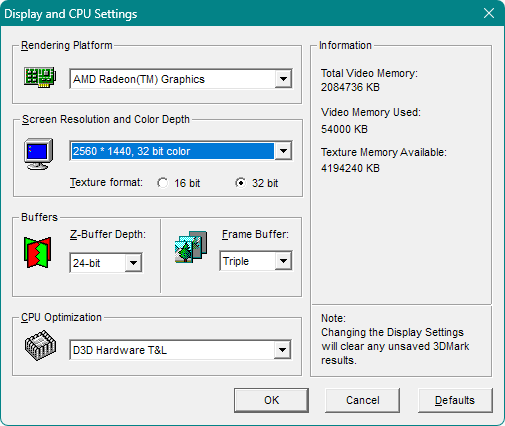Click the Frame Buffer stacked images icon
Viewport: 505px width, 426px height.
tap(191, 247)
